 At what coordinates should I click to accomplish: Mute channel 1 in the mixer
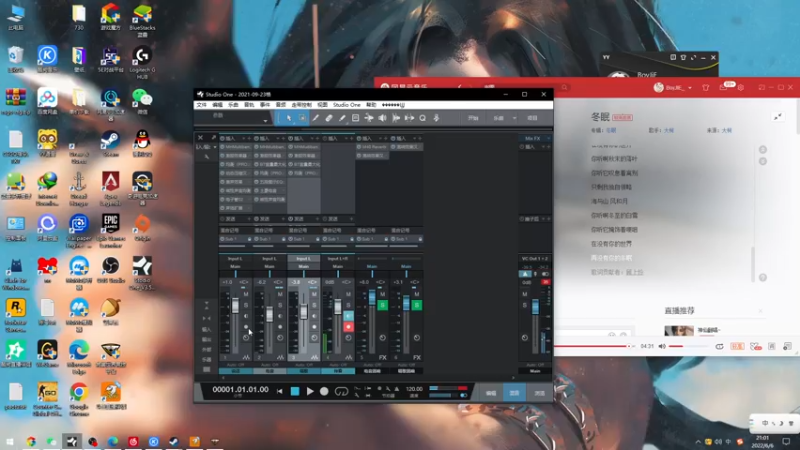(x=246, y=294)
